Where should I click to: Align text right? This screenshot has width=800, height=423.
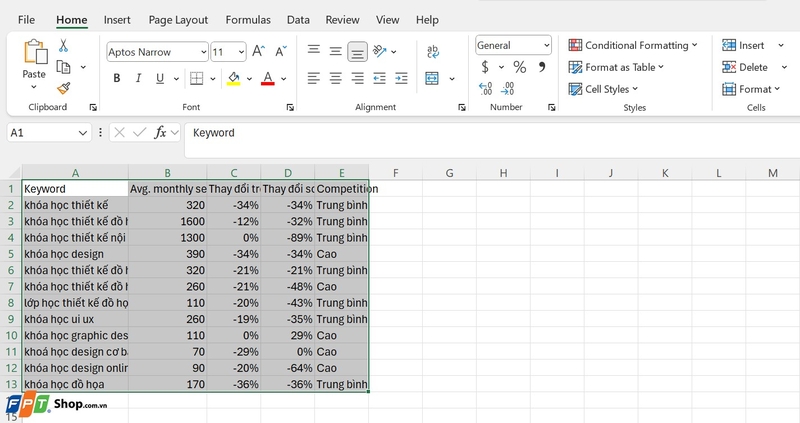click(x=357, y=79)
